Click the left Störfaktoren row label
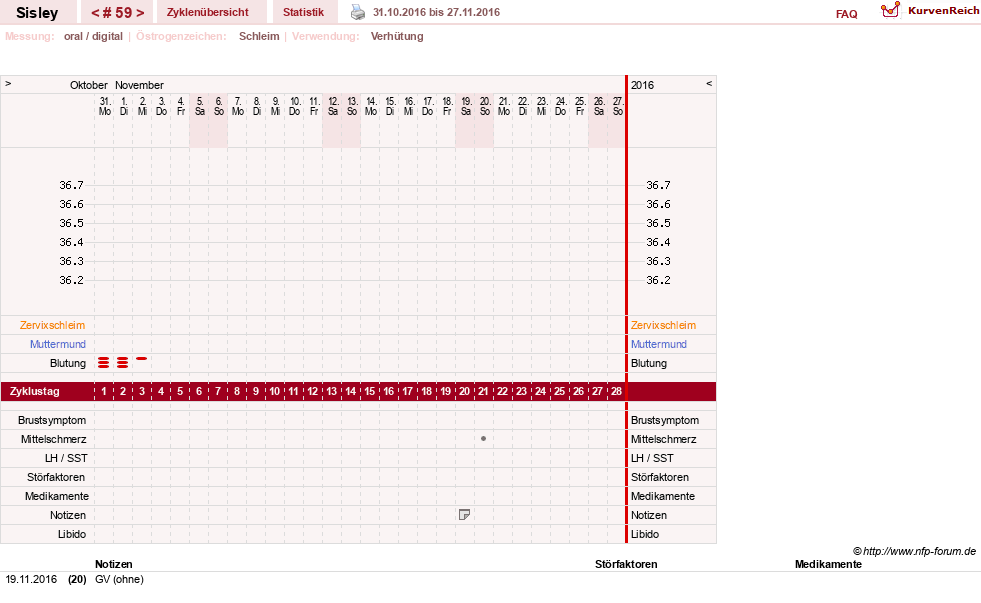This screenshot has height=603, width=981. (x=56, y=477)
